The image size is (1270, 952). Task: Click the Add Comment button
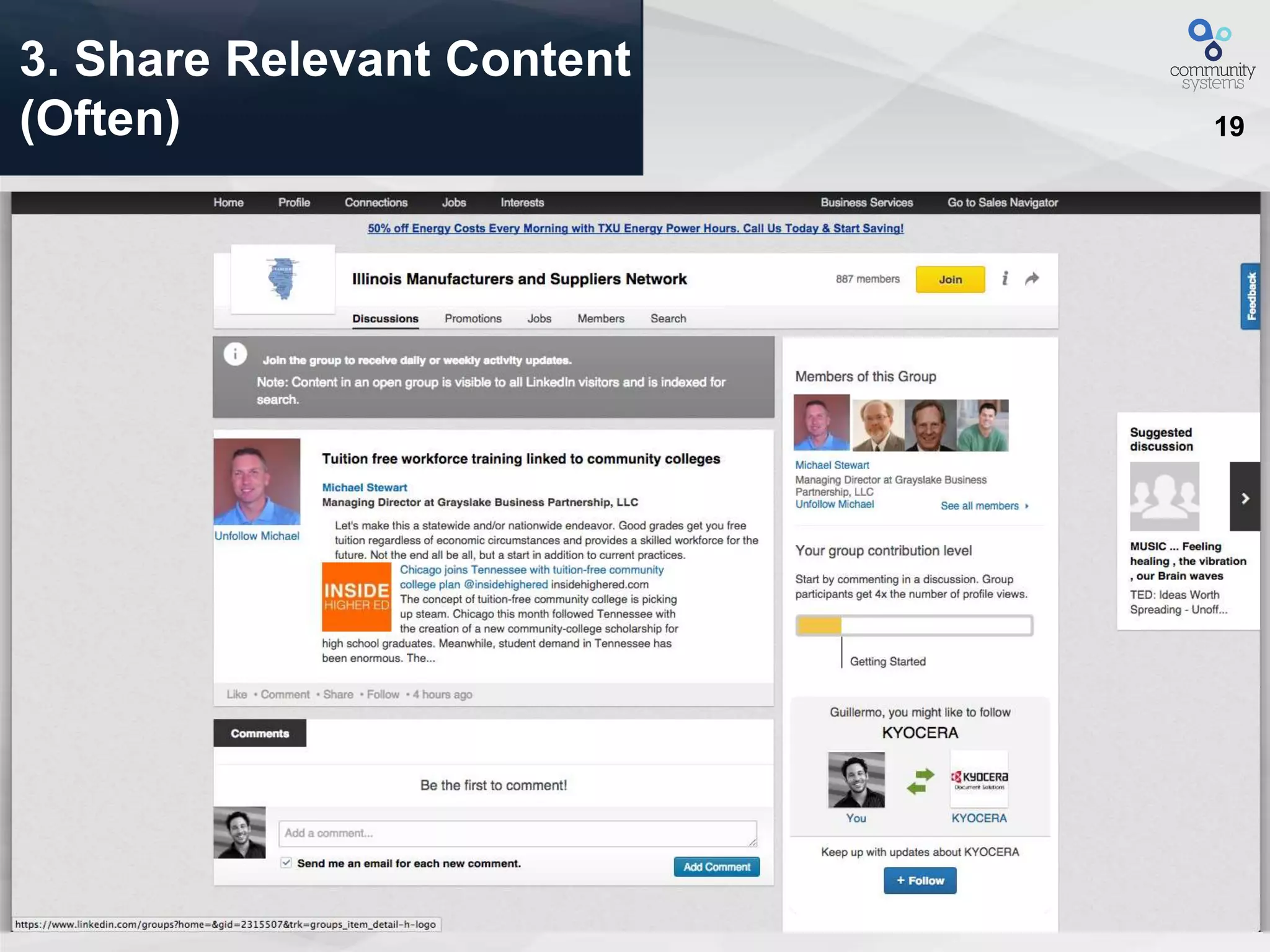click(x=717, y=867)
